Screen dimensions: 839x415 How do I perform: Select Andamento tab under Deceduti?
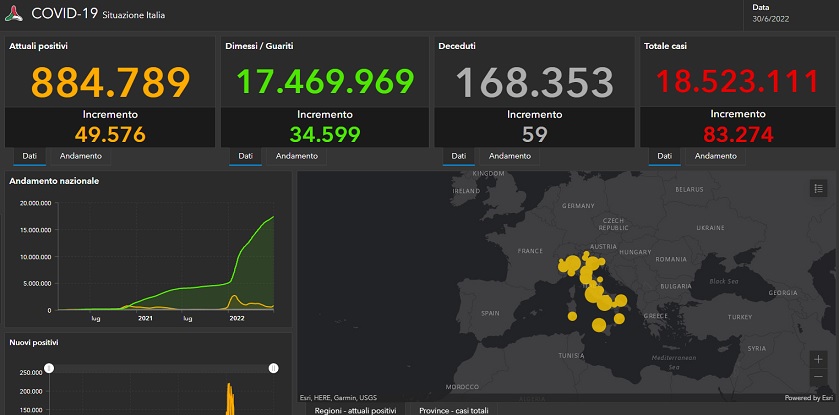click(x=510, y=156)
